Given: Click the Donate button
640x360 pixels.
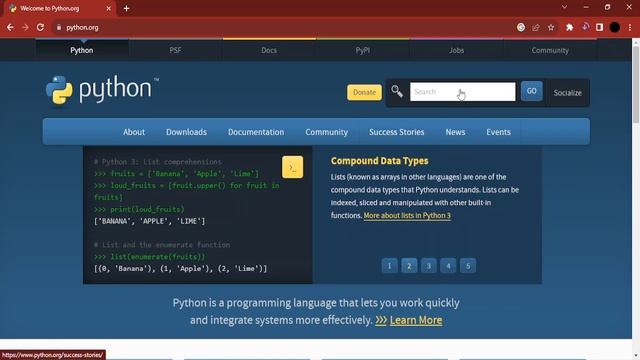Looking at the screenshot, I should point(364,92).
